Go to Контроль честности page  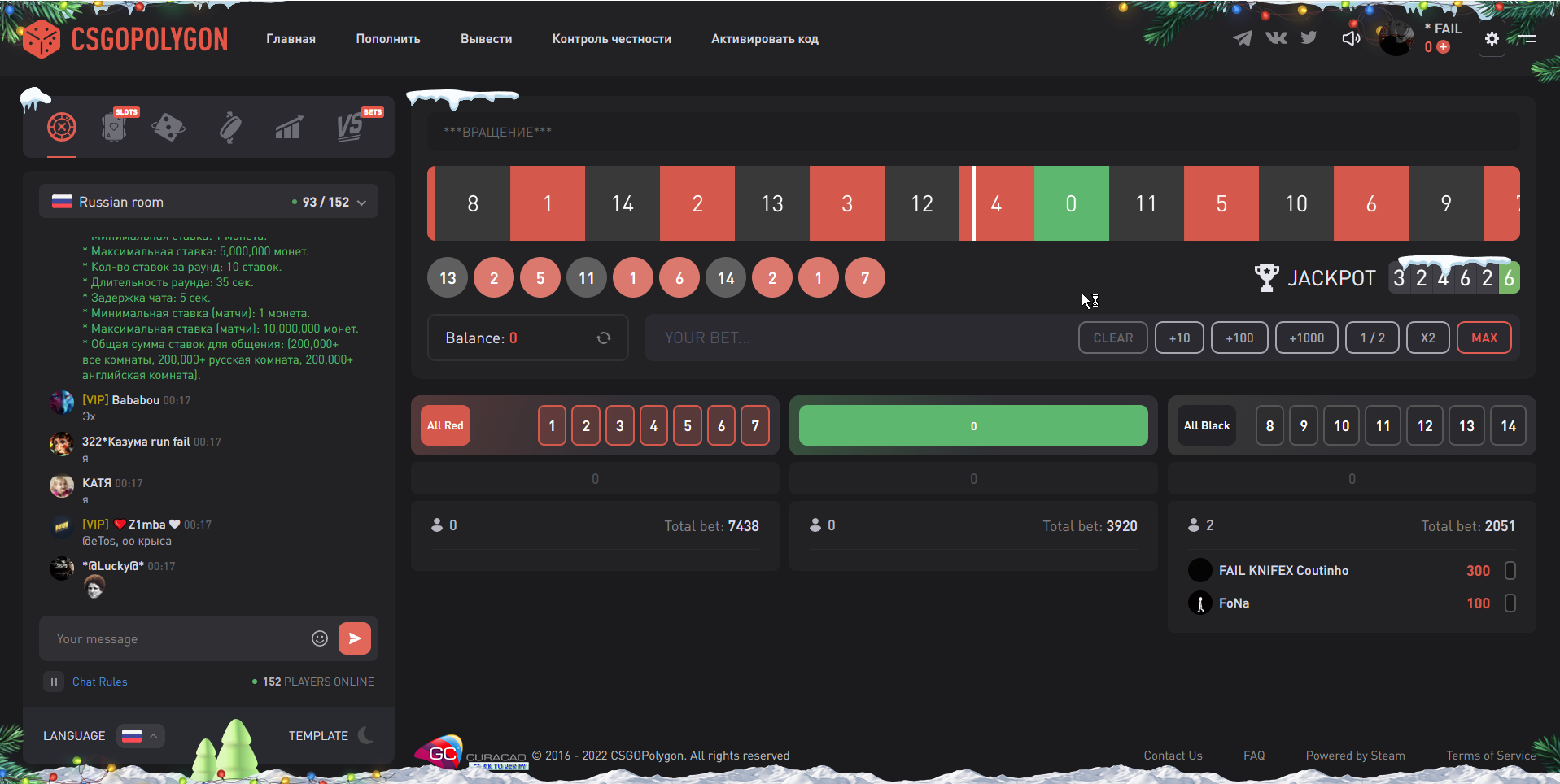[x=611, y=38]
